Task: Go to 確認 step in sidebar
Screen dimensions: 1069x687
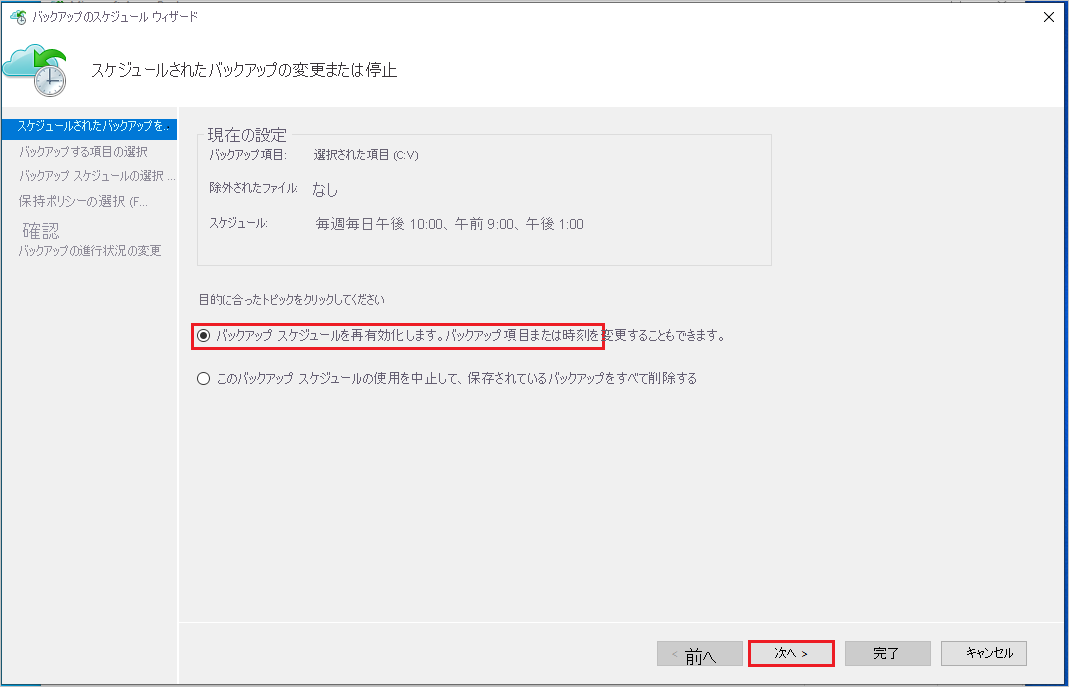Action: click(41, 230)
